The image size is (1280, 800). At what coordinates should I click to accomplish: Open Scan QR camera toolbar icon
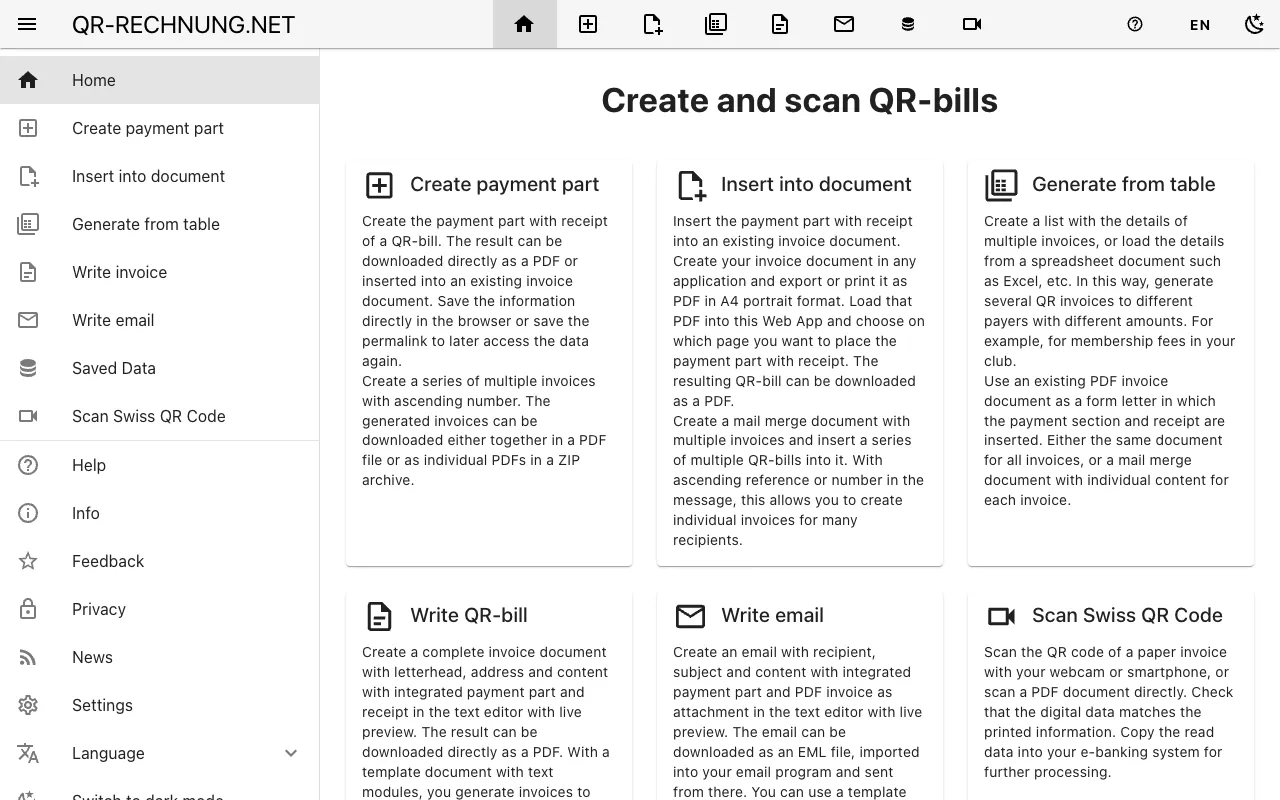coord(972,24)
